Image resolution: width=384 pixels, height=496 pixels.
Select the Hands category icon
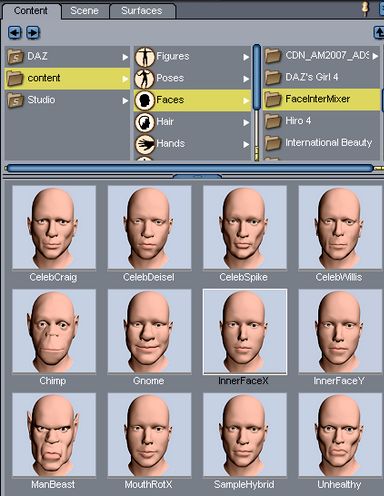pyautogui.click(x=144, y=144)
